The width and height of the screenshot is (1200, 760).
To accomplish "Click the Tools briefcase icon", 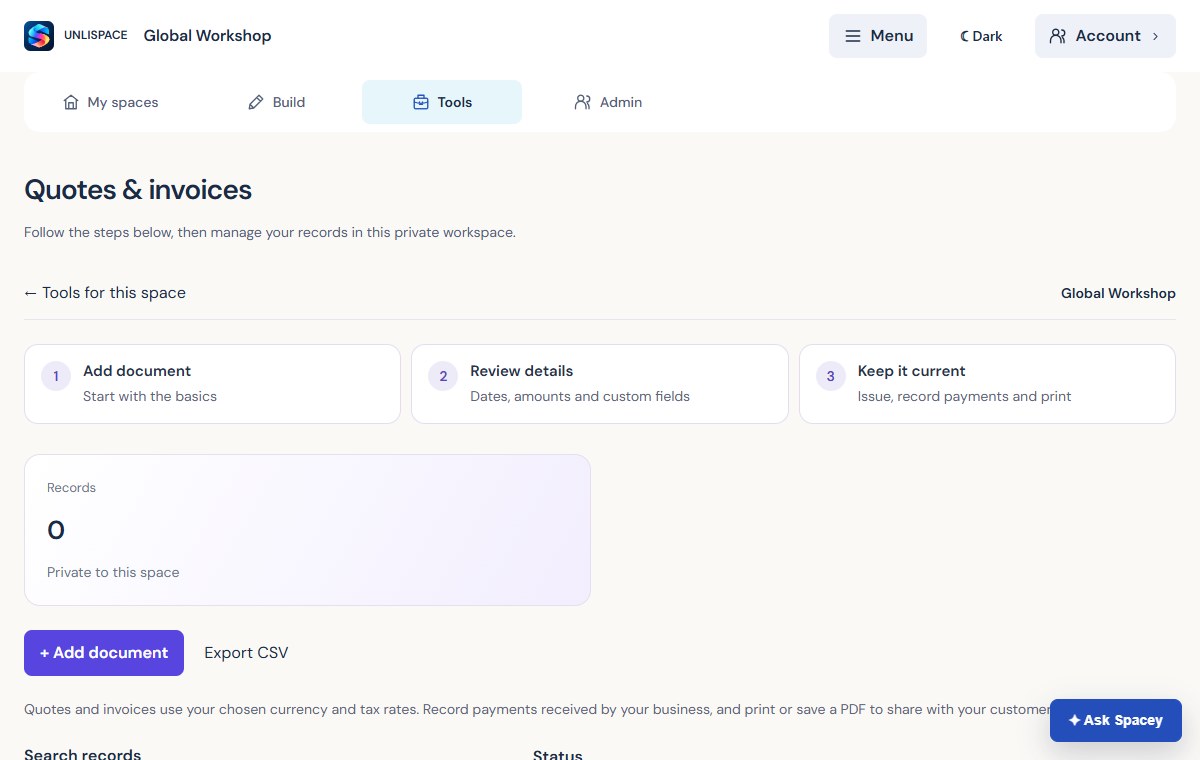I will 421,102.
